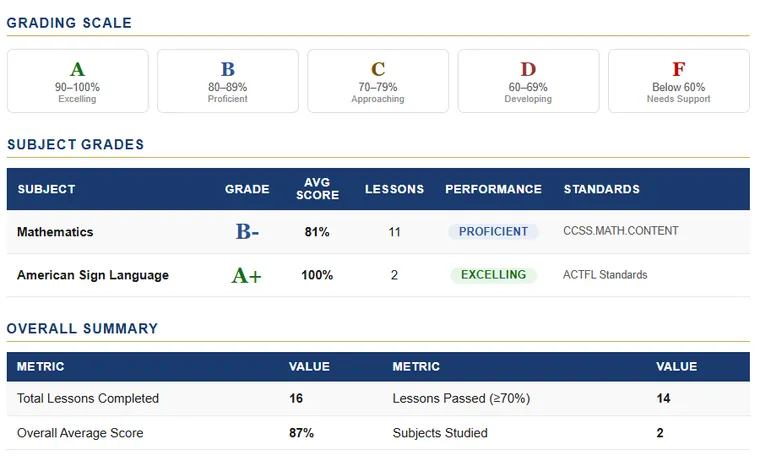Viewport: 760px width, 460px height.
Task: Click the Lessons Passed (≥70%) metric
Action: click(461, 398)
